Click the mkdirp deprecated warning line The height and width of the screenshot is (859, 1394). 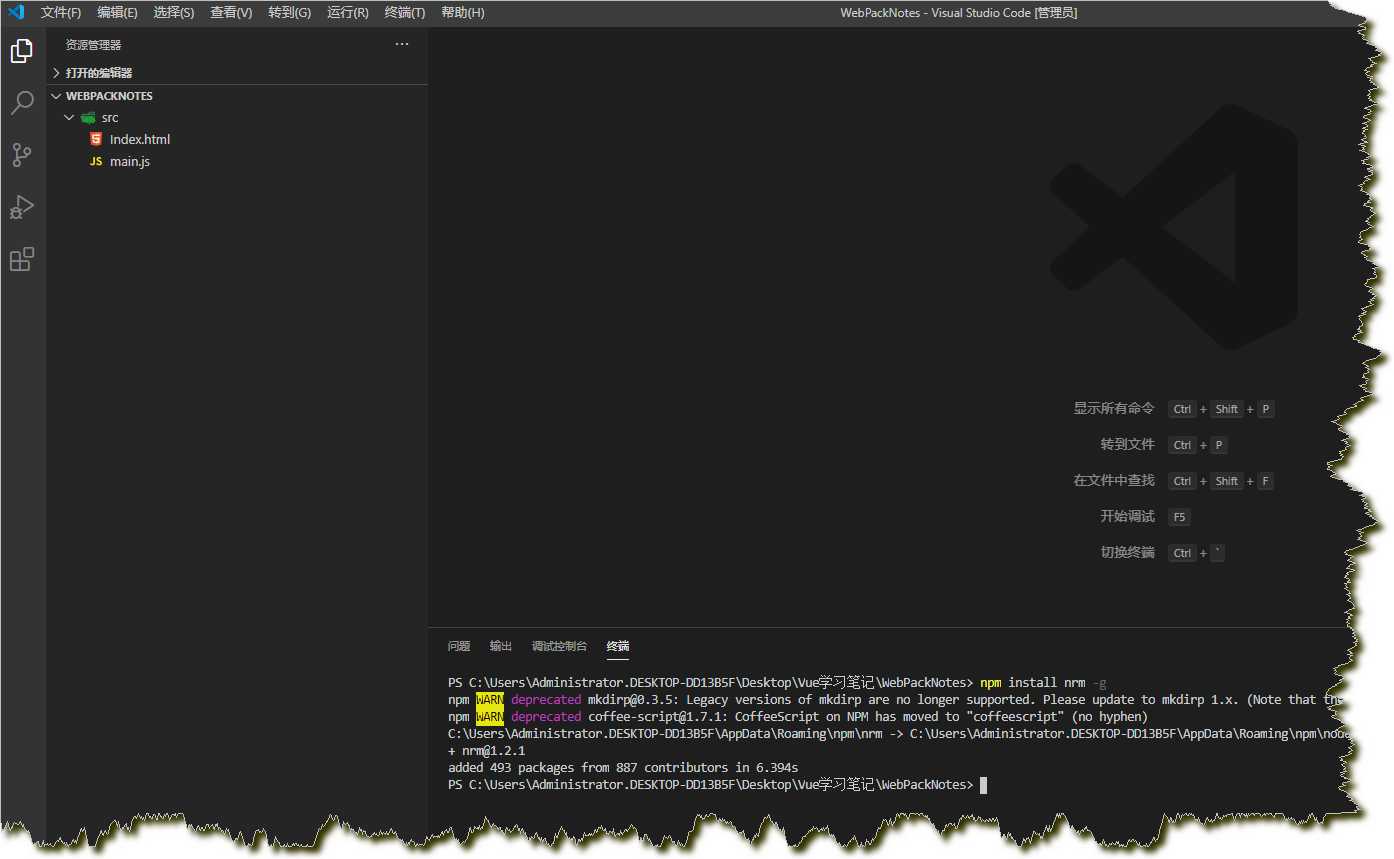click(895, 700)
